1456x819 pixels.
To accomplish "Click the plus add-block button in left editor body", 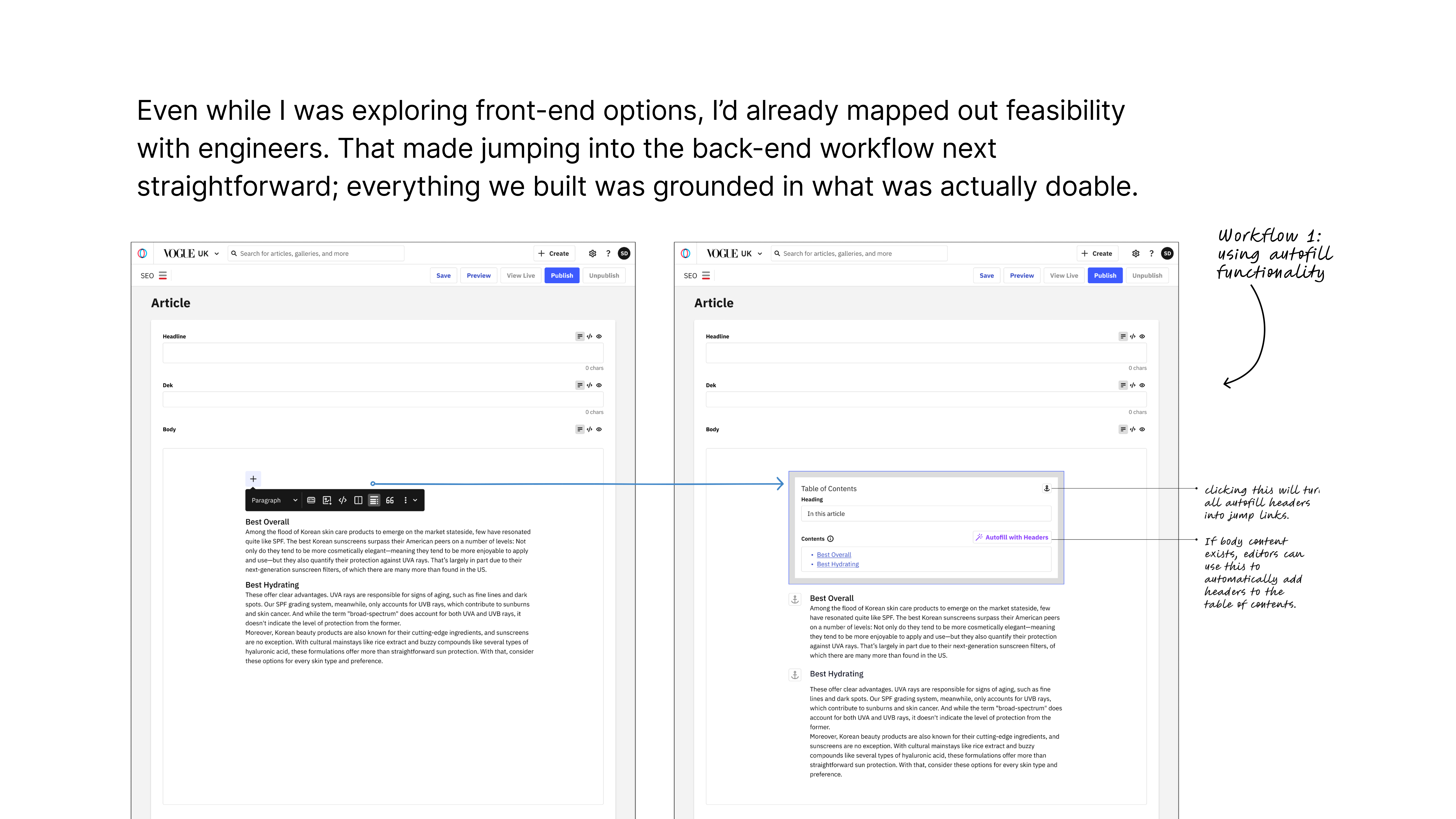I will (253, 479).
